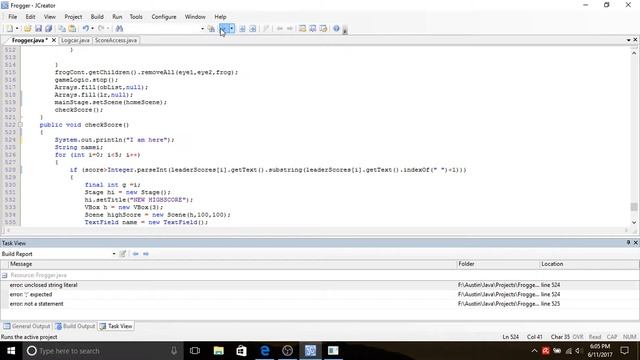Switch to the Logcar.java tab
640x360 pixels.
(75, 40)
